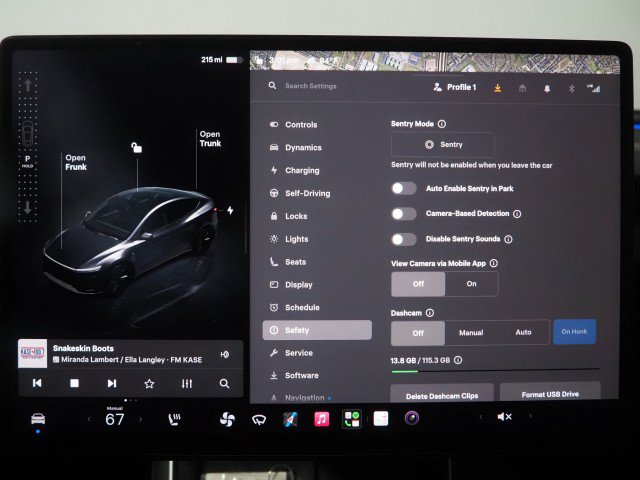640x480 pixels.
Task: Open Lights settings menu
Action: [x=317, y=239]
